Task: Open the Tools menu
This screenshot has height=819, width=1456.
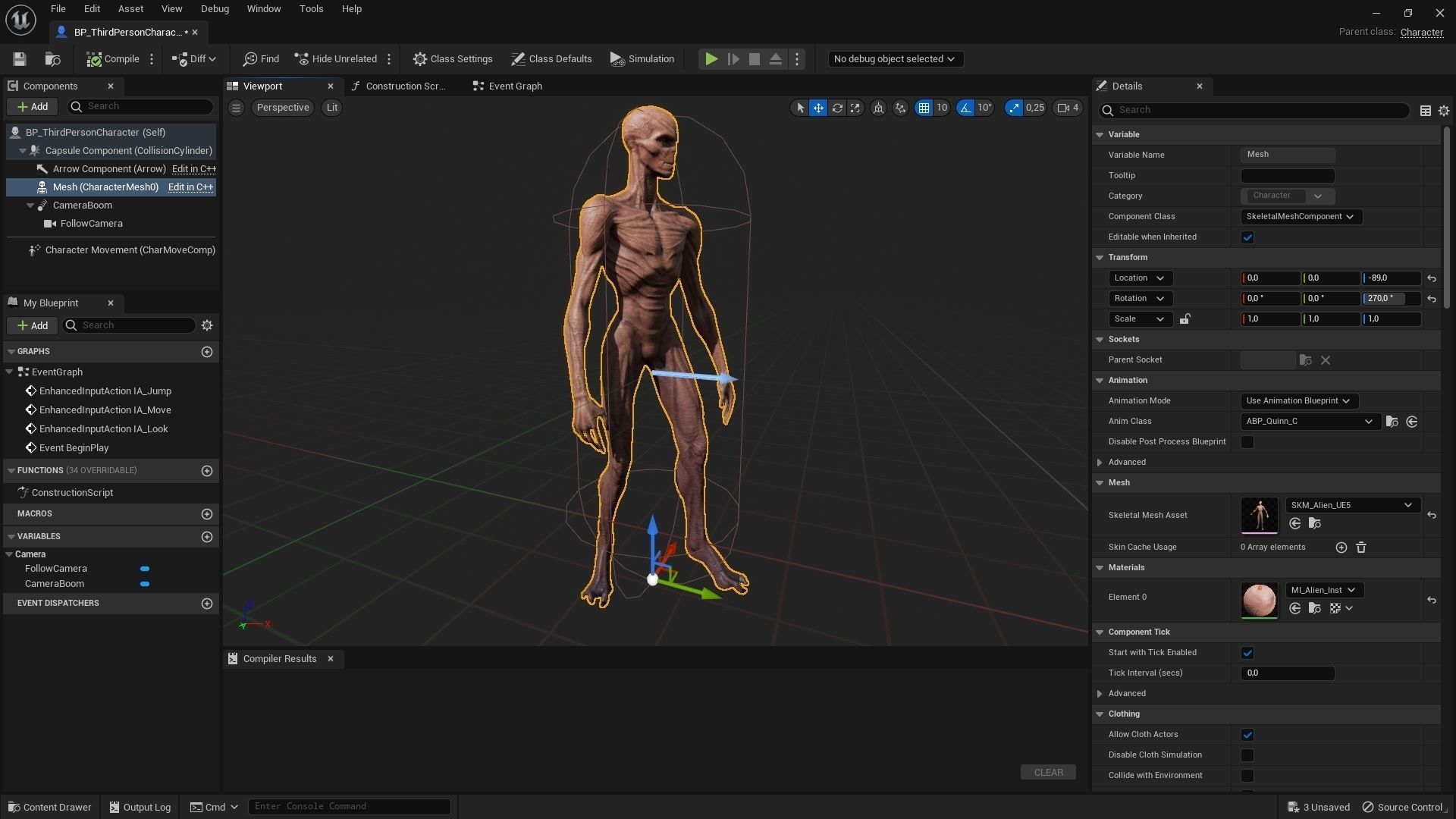Action: point(311,9)
